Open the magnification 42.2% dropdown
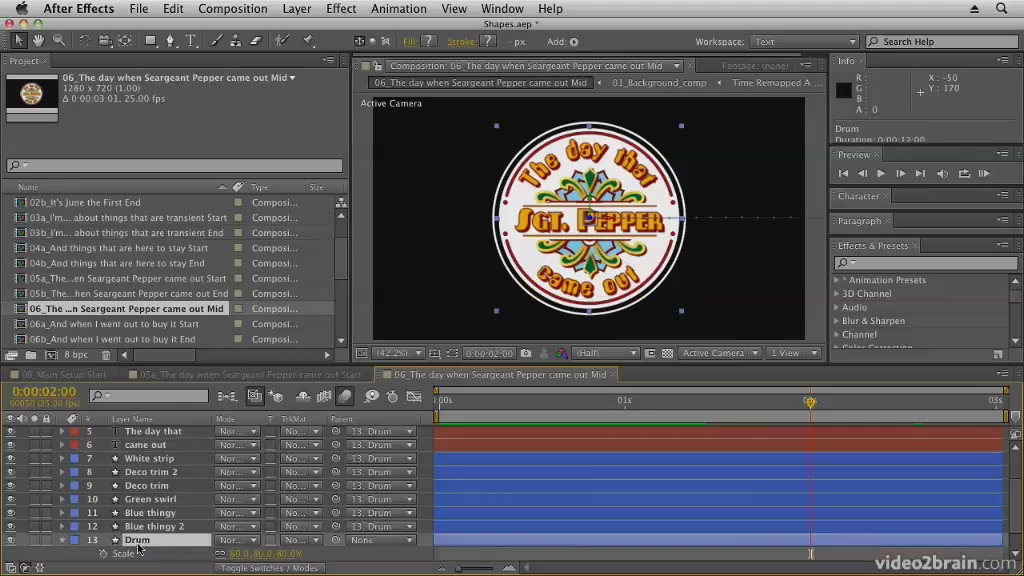 click(397, 353)
